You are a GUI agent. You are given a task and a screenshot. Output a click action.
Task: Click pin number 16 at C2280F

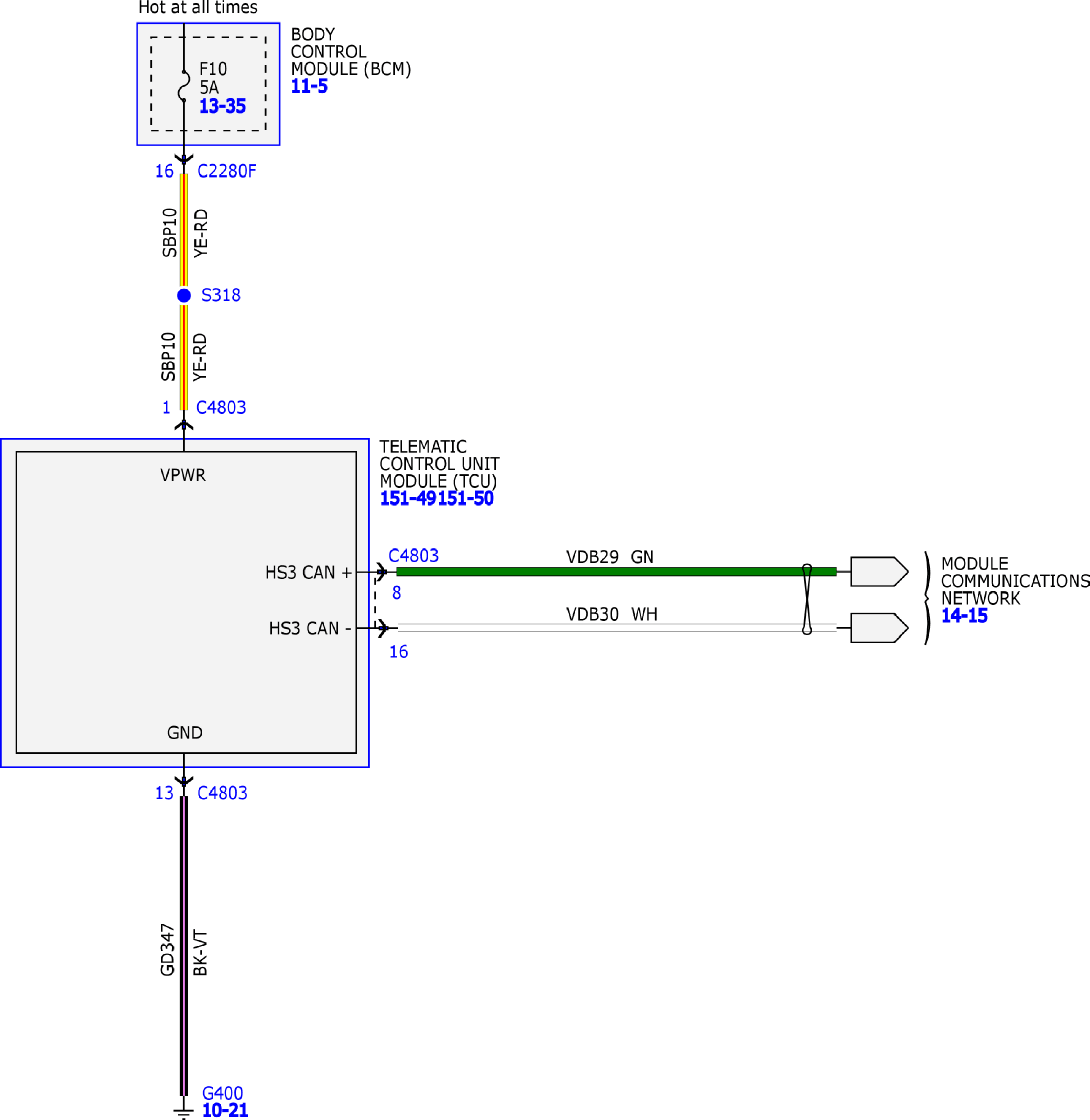164,171
